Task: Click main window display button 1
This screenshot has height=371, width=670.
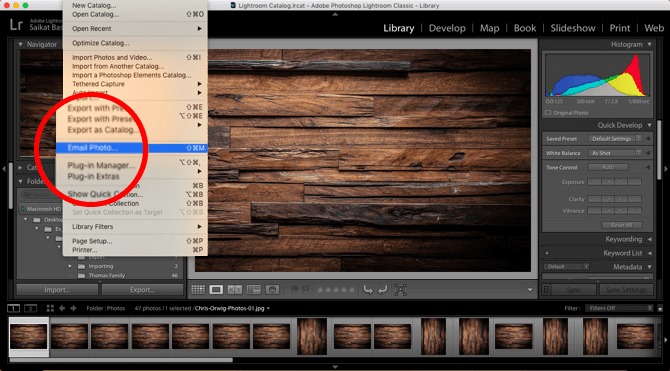Action: [x=14, y=308]
